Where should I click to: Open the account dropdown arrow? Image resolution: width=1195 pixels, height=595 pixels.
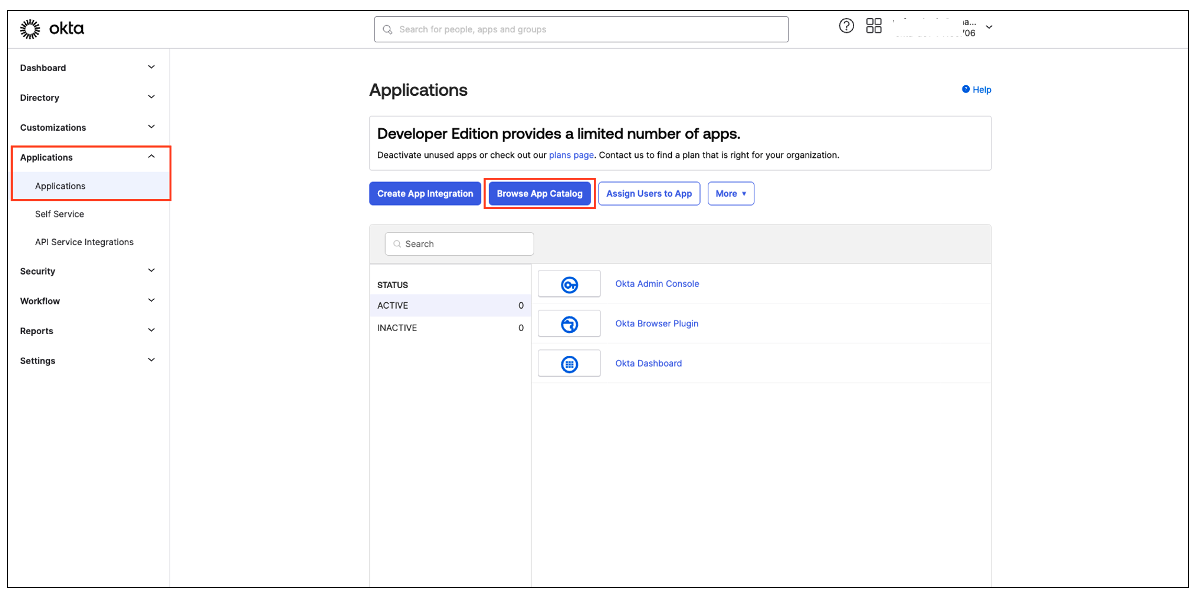tap(989, 27)
